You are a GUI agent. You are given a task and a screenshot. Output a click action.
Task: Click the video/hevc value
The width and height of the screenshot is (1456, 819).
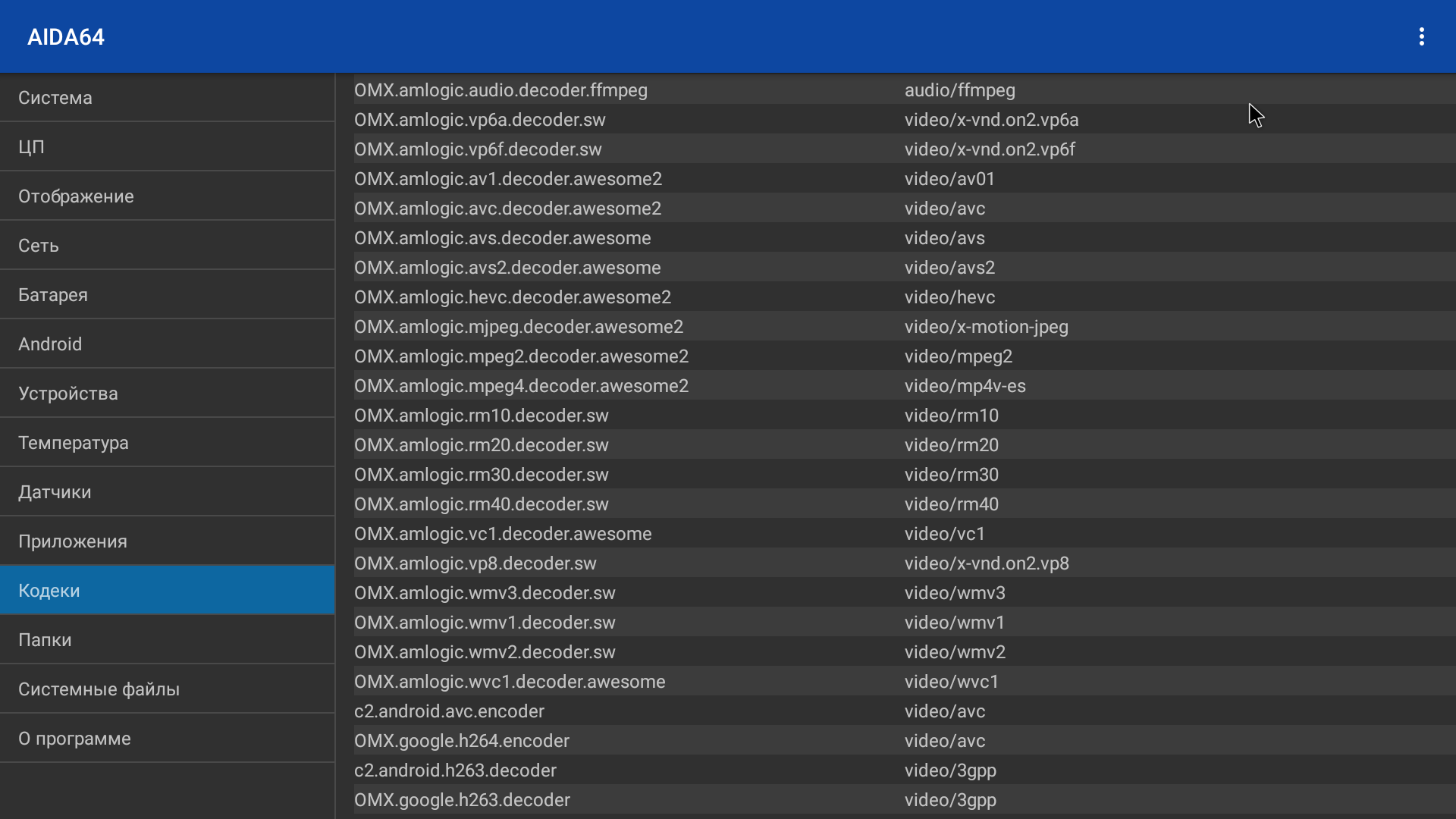click(x=949, y=297)
